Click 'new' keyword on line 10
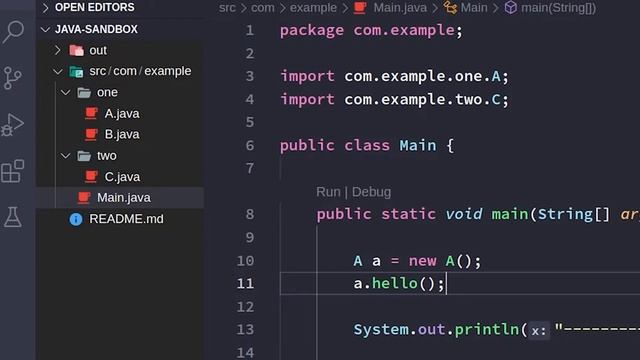This screenshot has height=360, width=640. [422, 261]
